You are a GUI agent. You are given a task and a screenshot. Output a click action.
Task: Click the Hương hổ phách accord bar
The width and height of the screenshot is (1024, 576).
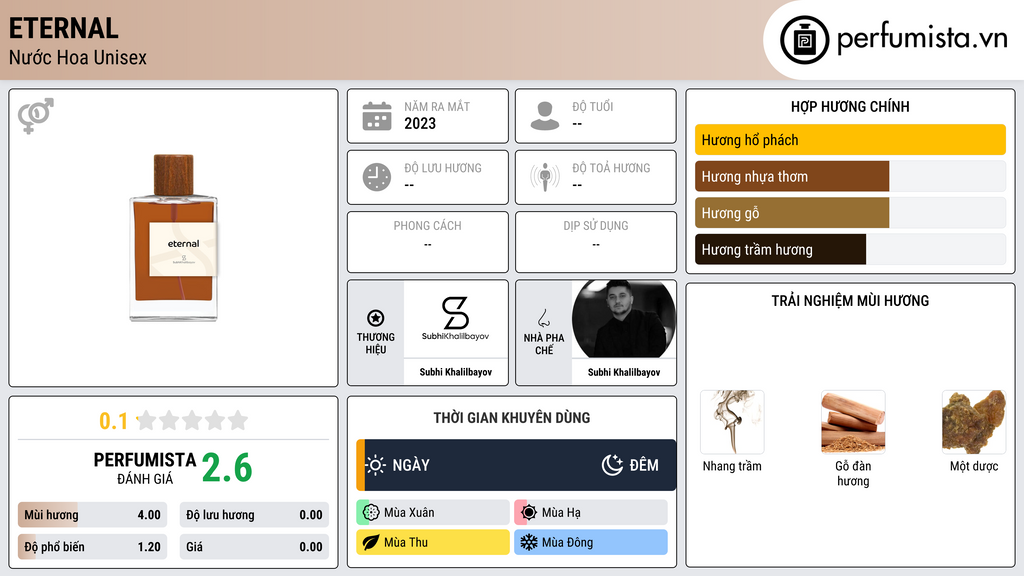tap(850, 140)
